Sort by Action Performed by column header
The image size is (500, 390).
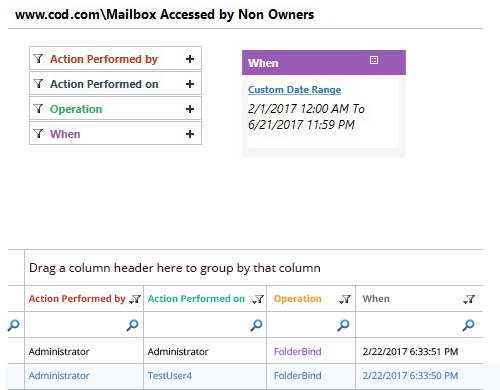[x=77, y=298]
